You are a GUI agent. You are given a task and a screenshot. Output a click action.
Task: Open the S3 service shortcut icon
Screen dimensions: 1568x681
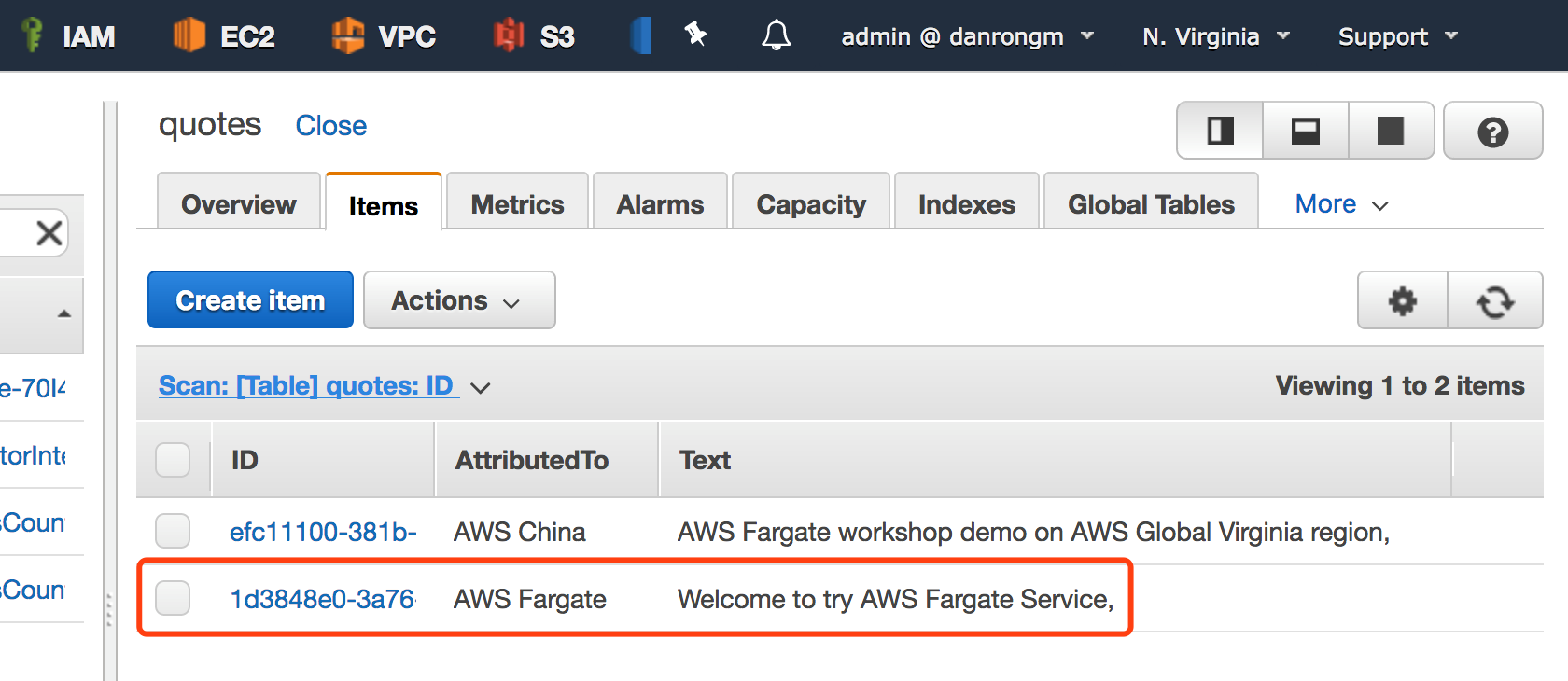pyautogui.click(x=509, y=35)
